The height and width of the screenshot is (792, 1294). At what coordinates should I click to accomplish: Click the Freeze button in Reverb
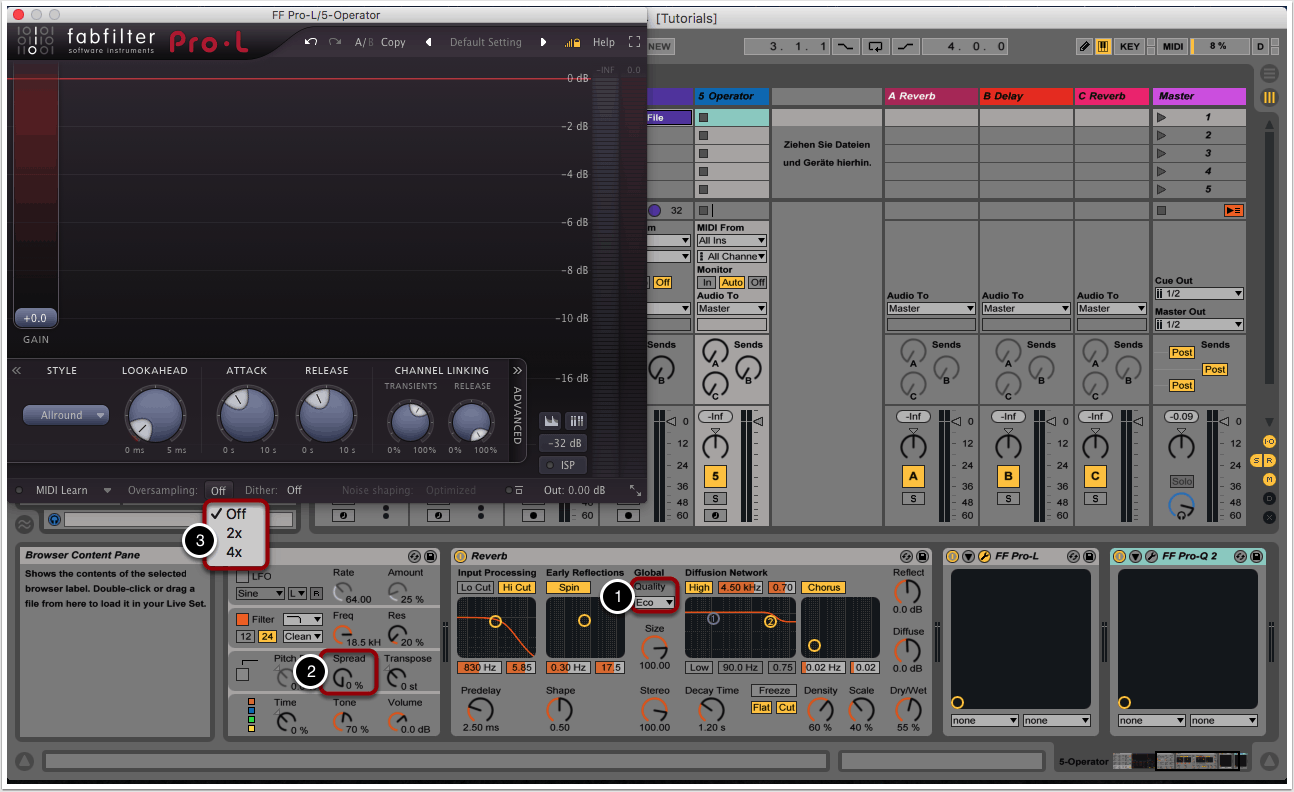[774, 690]
